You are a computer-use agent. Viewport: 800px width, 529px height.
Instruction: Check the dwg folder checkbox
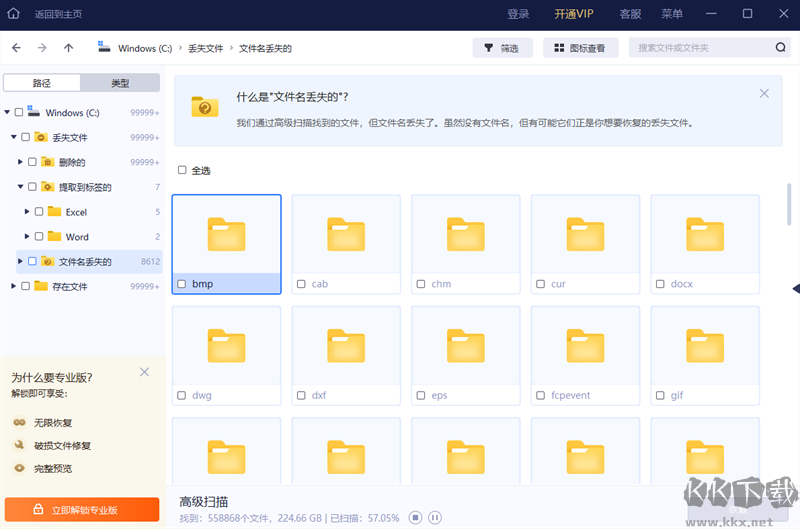tap(182, 395)
